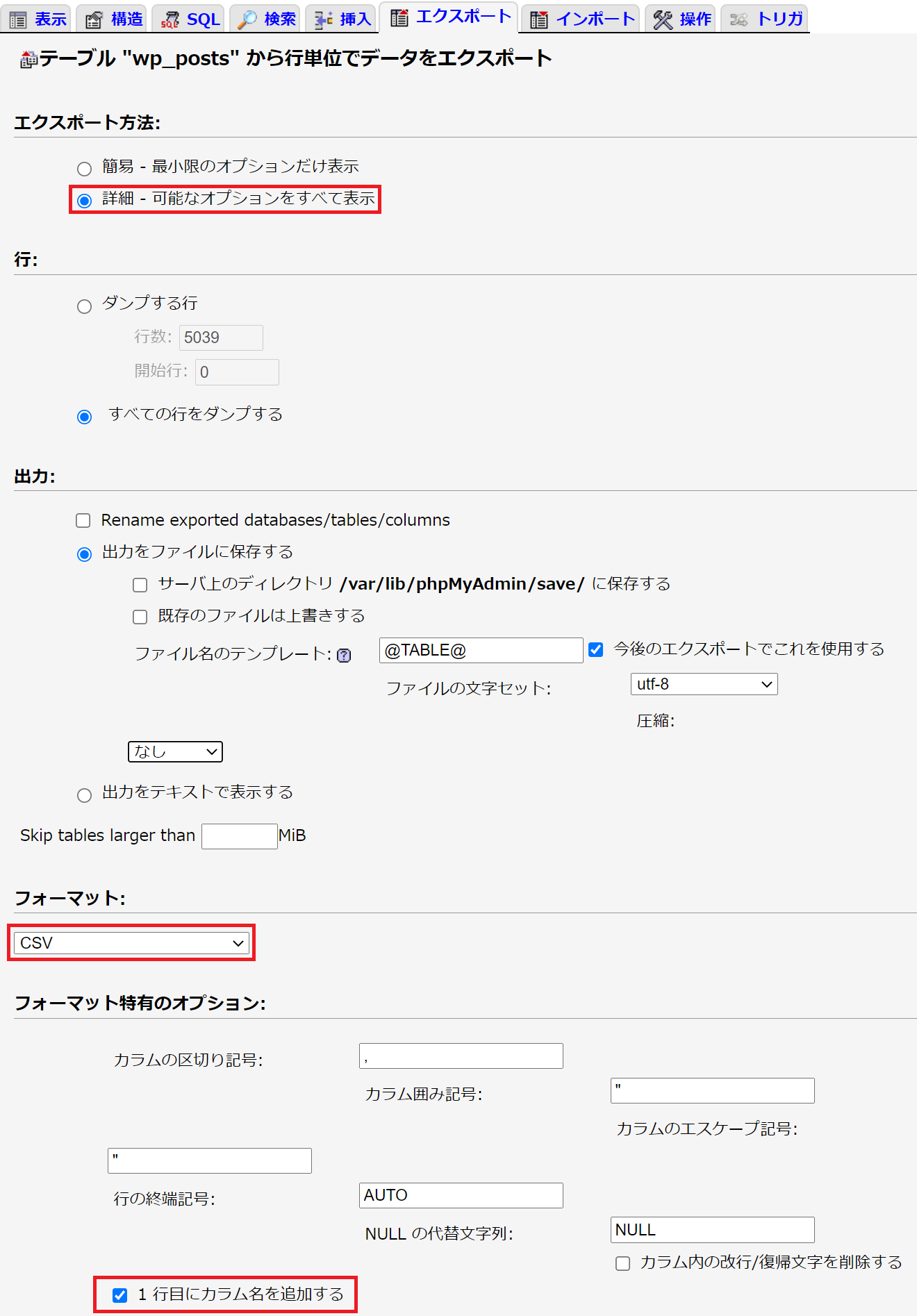Open the 圧縮 compression dropdown showing なし
Image resolution: width=917 pixels, height=1316 pixels.
175,751
